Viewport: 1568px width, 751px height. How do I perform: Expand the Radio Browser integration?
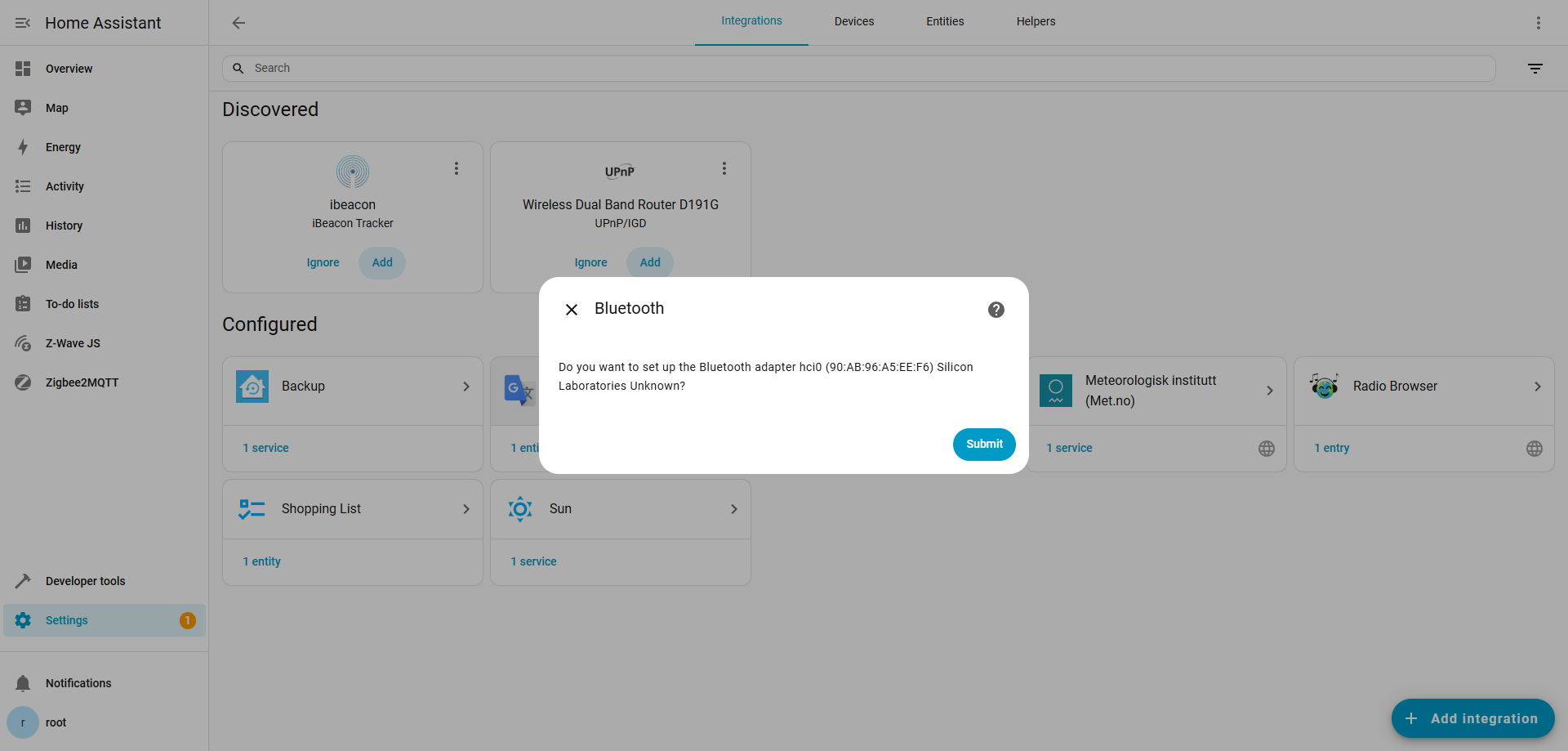[1537, 387]
